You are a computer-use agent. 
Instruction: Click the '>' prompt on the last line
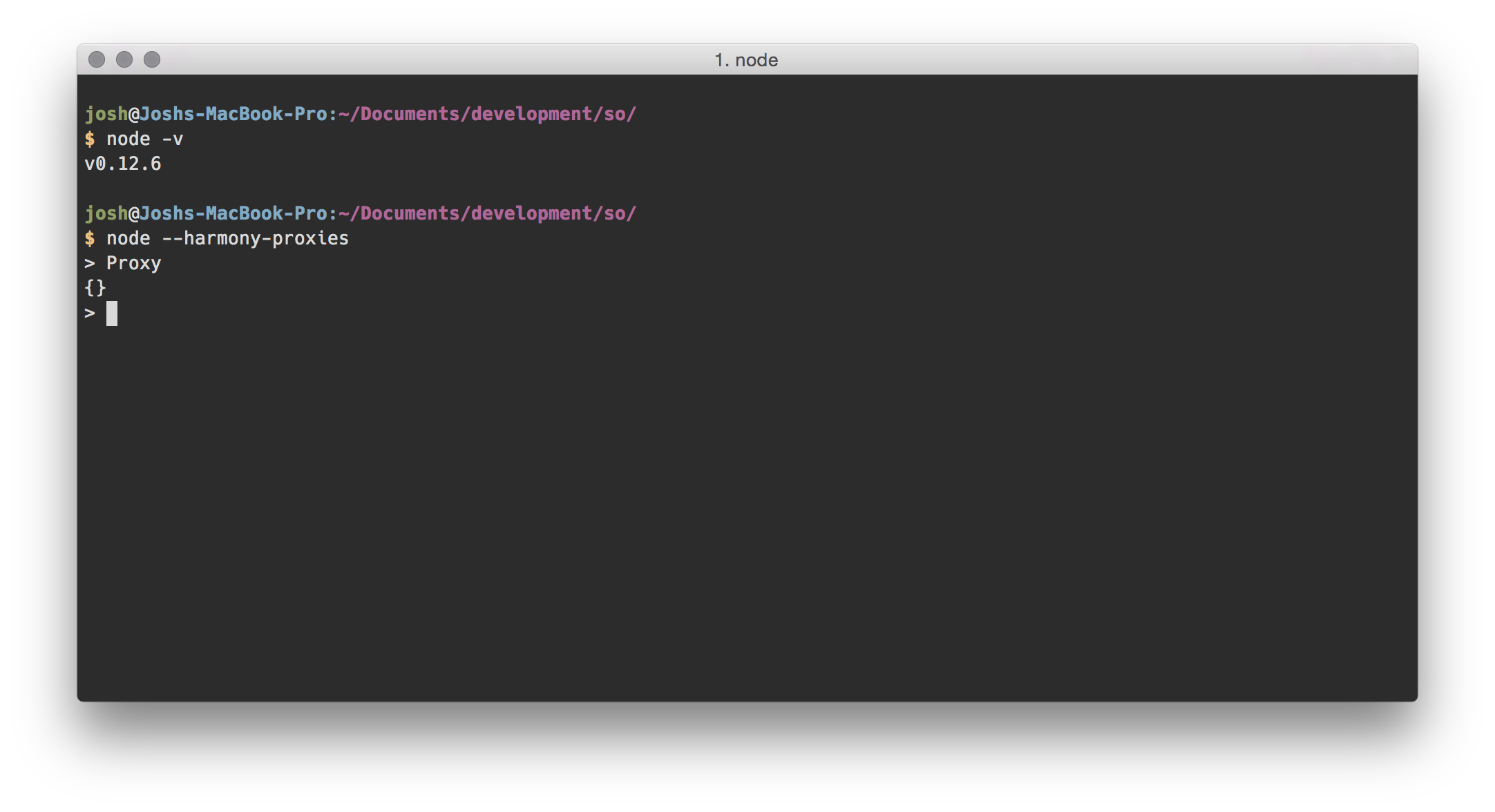[x=90, y=313]
